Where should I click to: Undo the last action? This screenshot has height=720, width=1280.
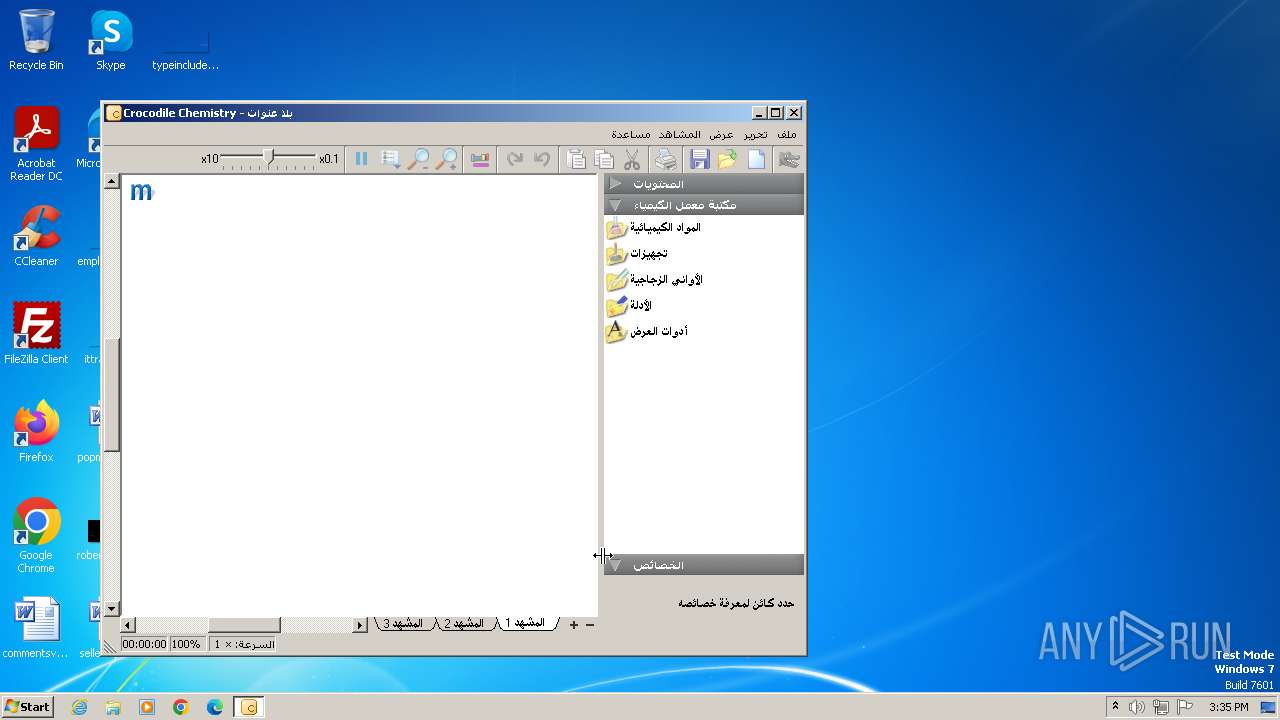pos(542,159)
